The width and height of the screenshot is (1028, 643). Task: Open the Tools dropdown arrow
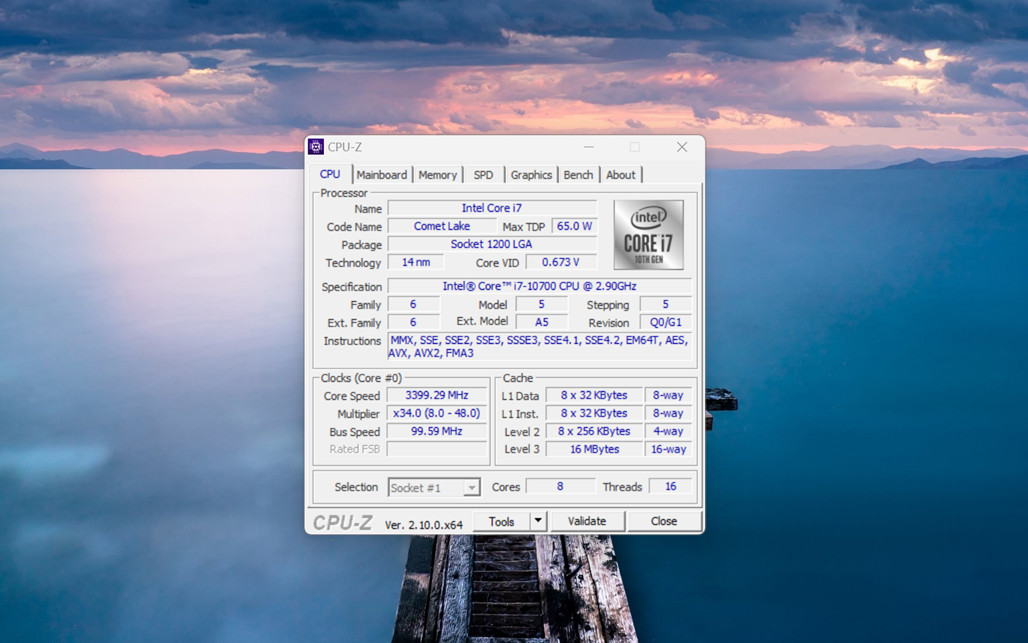(x=538, y=521)
